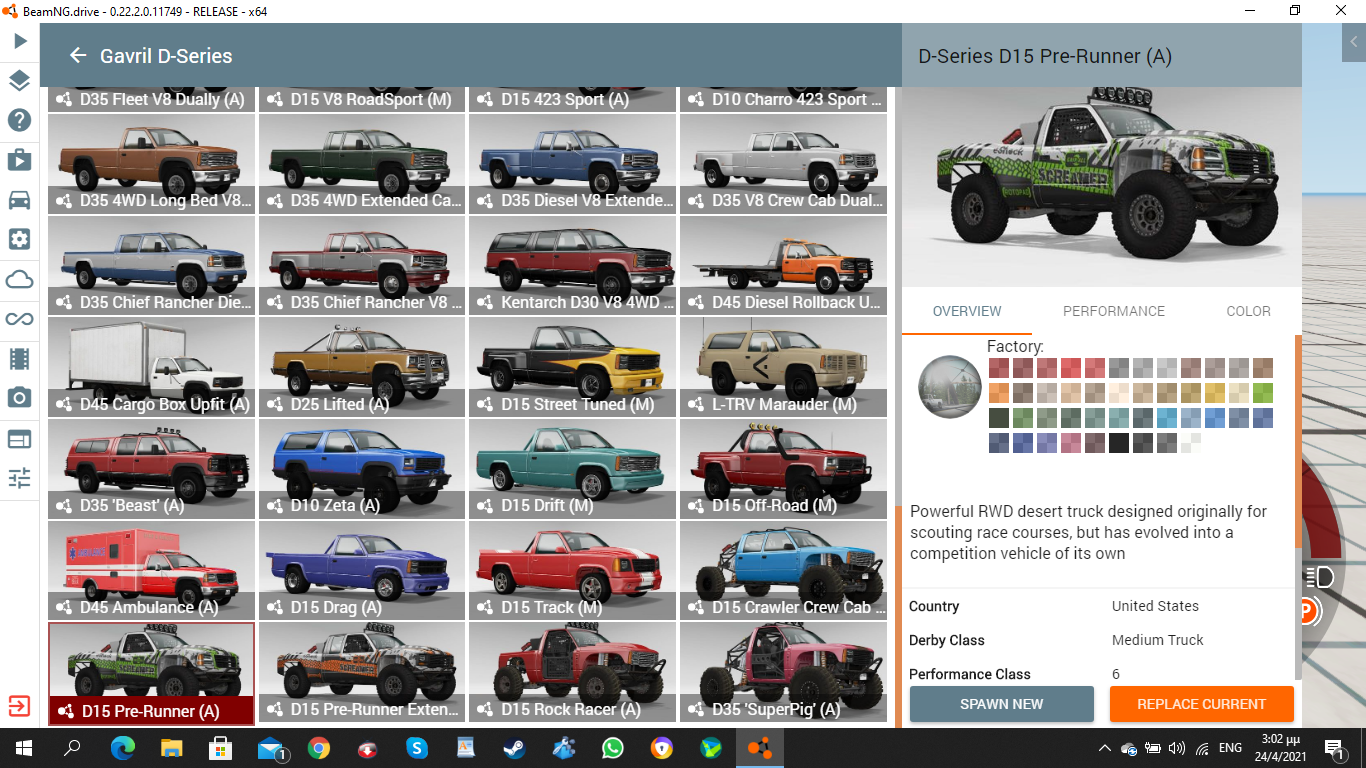Expand hidden system tray icons chevron
The width and height of the screenshot is (1366, 768).
point(1105,747)
